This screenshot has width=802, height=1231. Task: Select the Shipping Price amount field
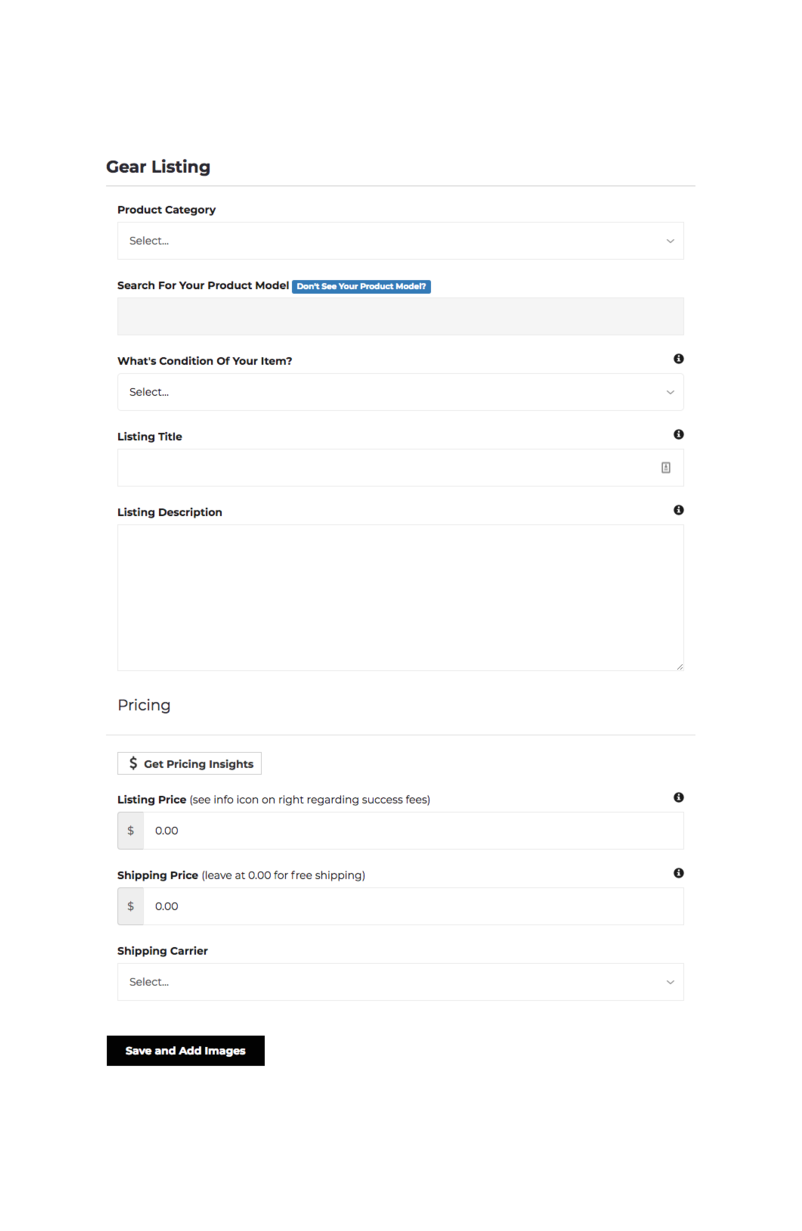click(413, 906)
